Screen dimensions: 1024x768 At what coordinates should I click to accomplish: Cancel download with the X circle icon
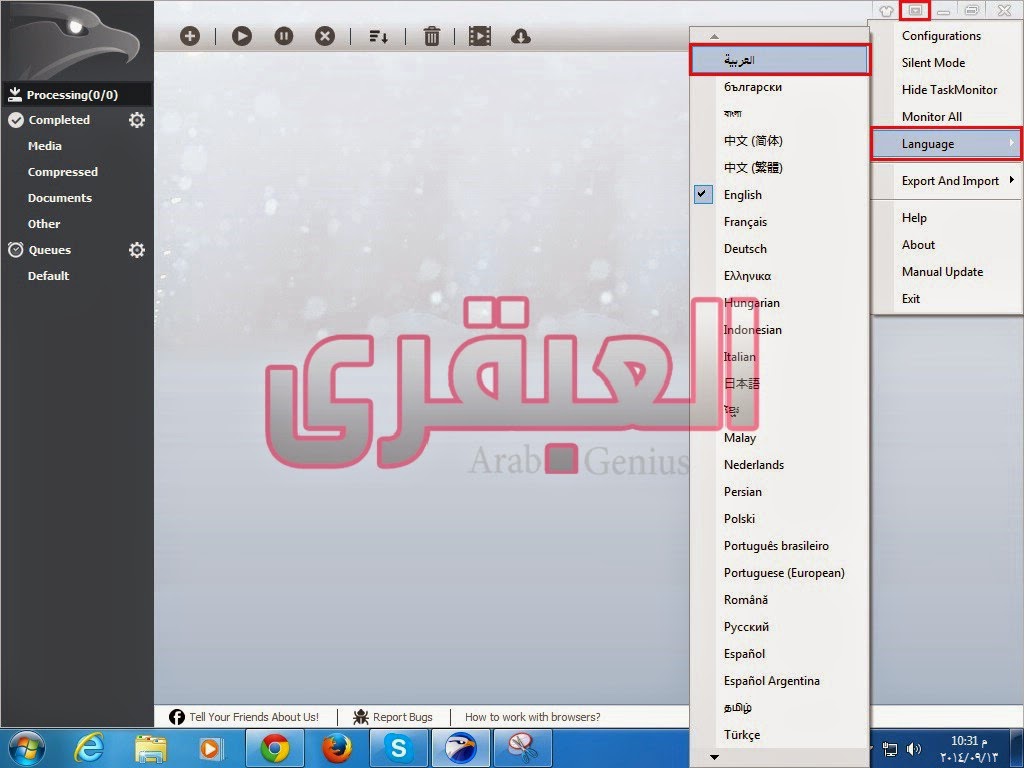coord(325,36)
